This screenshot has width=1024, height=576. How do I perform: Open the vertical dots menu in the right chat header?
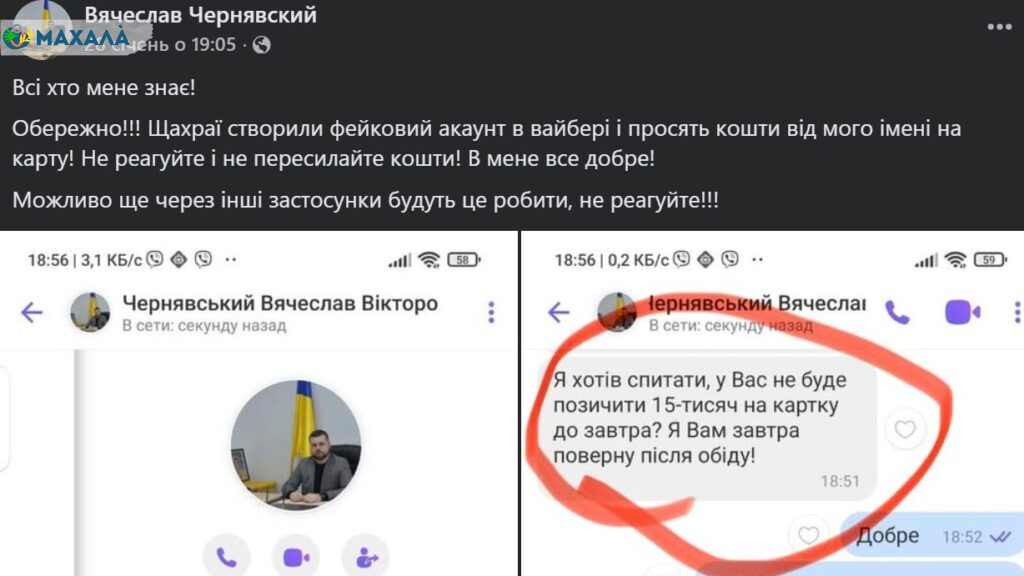1017,312
